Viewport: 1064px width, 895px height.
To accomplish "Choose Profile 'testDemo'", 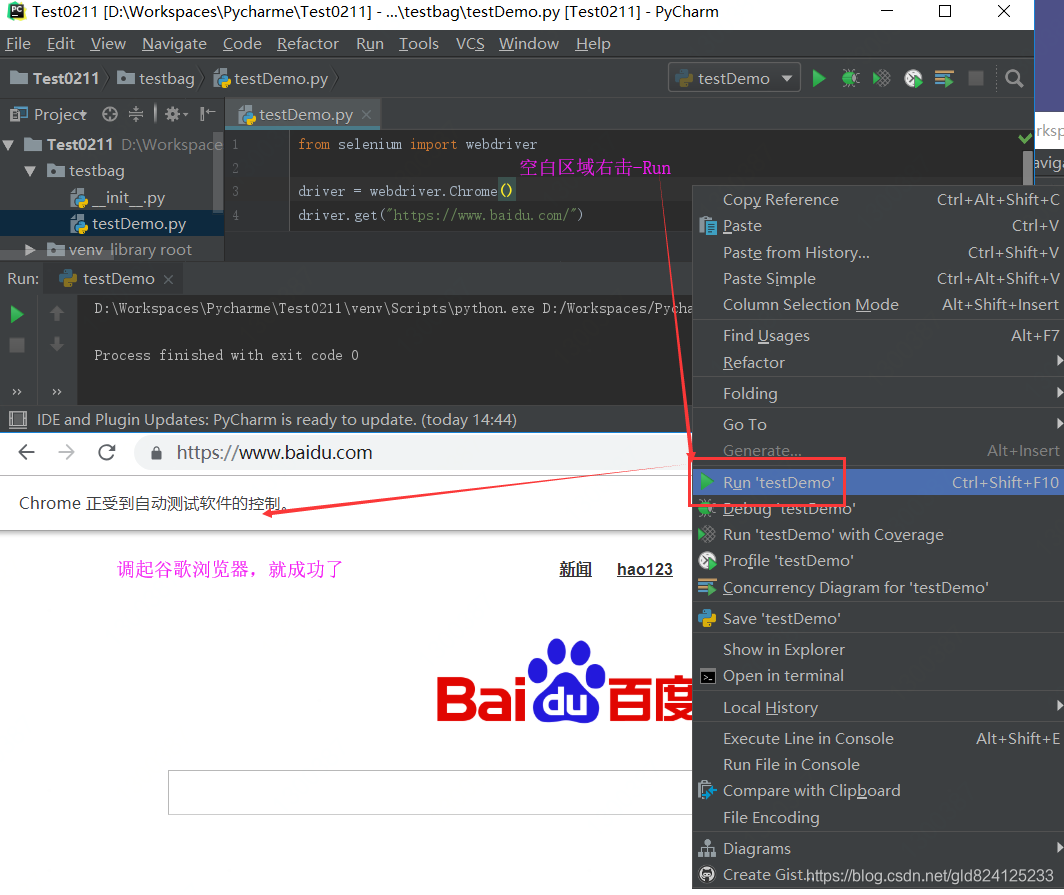I will 878,560.
